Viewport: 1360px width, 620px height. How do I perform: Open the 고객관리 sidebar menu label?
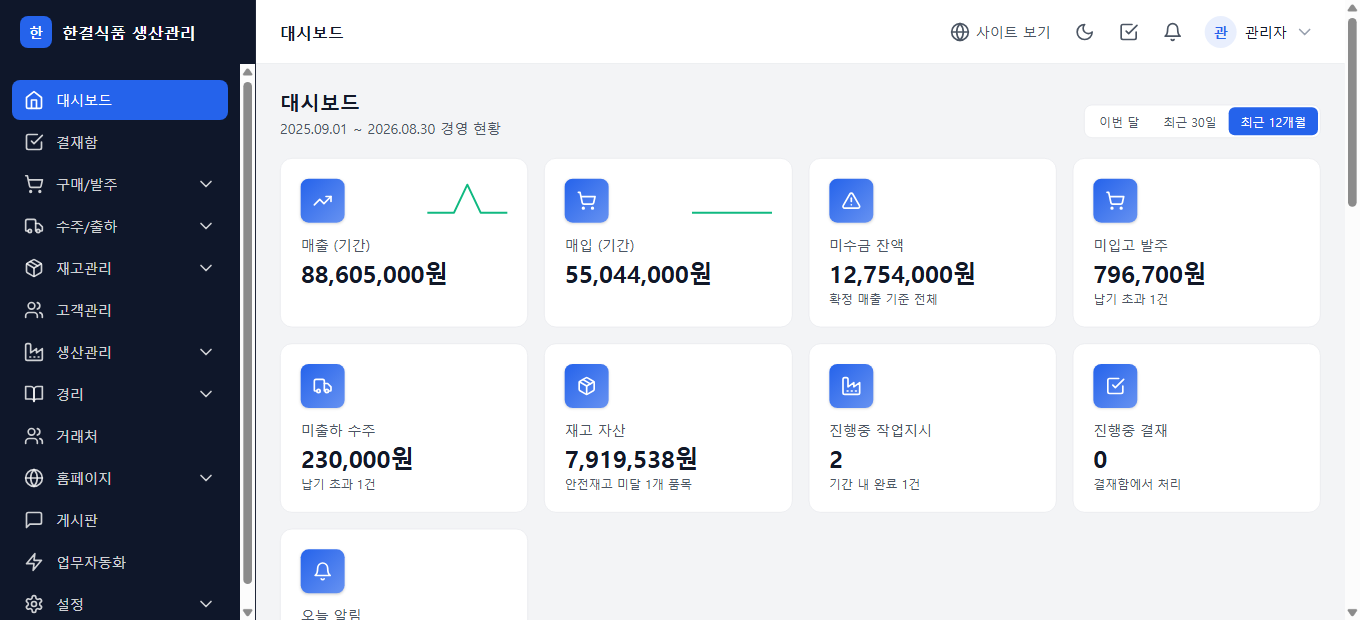click(x=84, y=310)
